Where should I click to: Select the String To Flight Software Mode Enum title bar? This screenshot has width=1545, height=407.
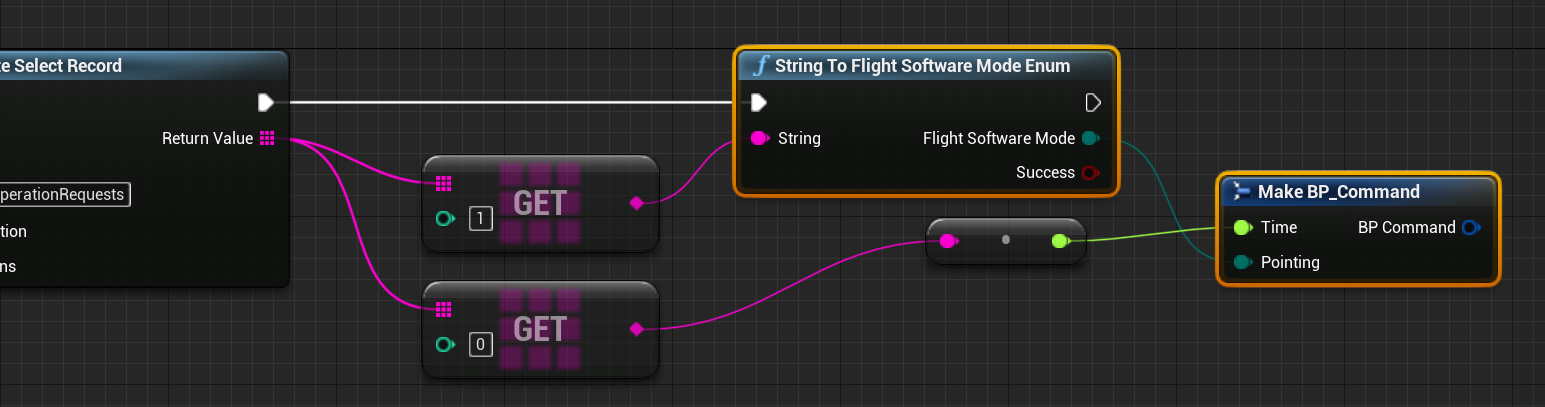click(923, 66)
